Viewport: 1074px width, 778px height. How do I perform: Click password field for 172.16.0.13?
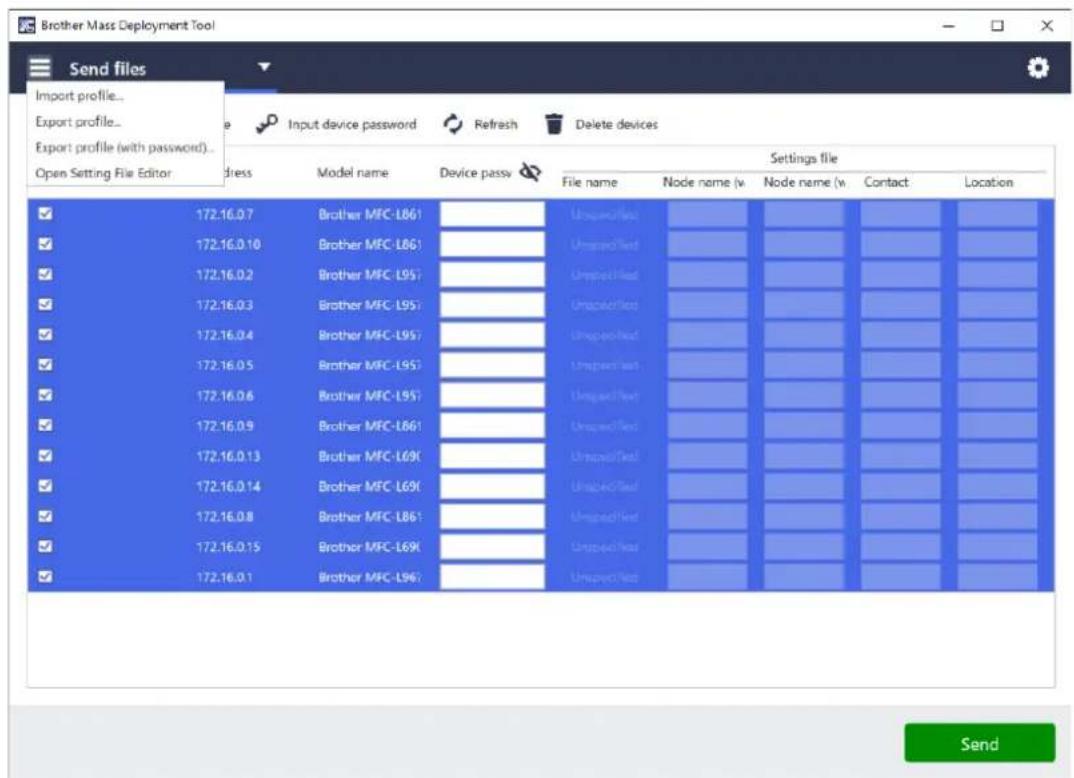click(x=492, y=456)
